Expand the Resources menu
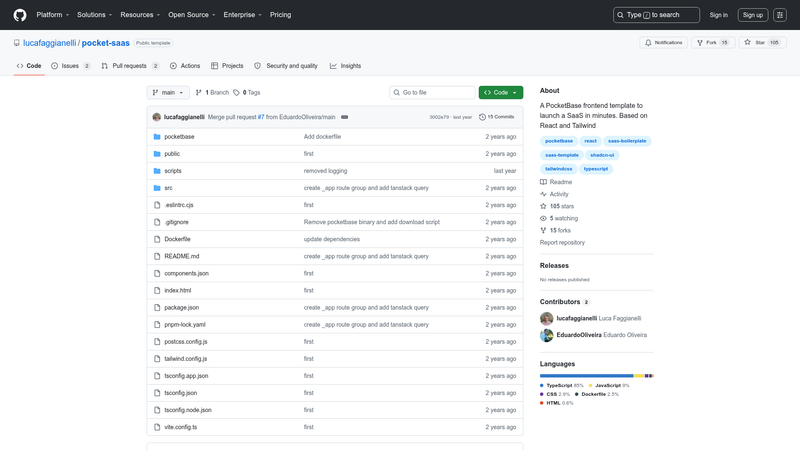 point(140,15)
